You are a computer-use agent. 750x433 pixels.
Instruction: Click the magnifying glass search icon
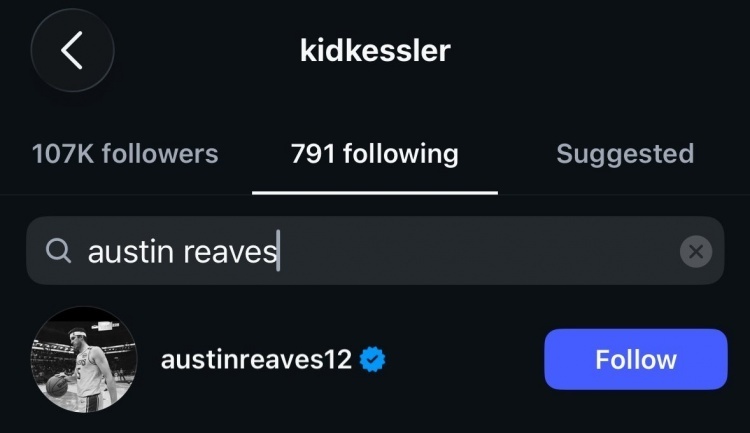point(58,251)
